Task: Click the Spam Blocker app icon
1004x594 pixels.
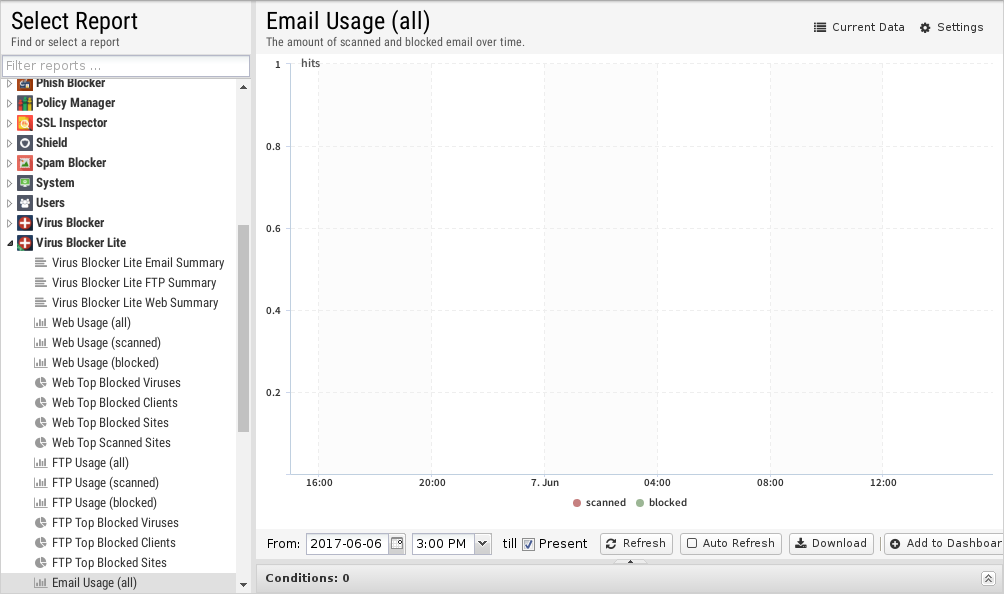Action: tap(25, 163)
